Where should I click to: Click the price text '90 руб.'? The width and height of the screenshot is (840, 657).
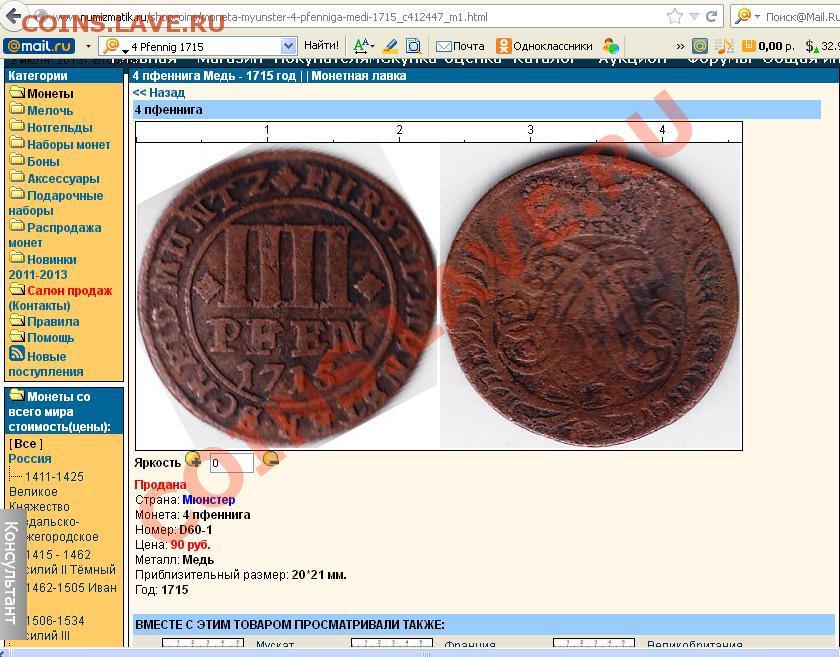[190, 545]
